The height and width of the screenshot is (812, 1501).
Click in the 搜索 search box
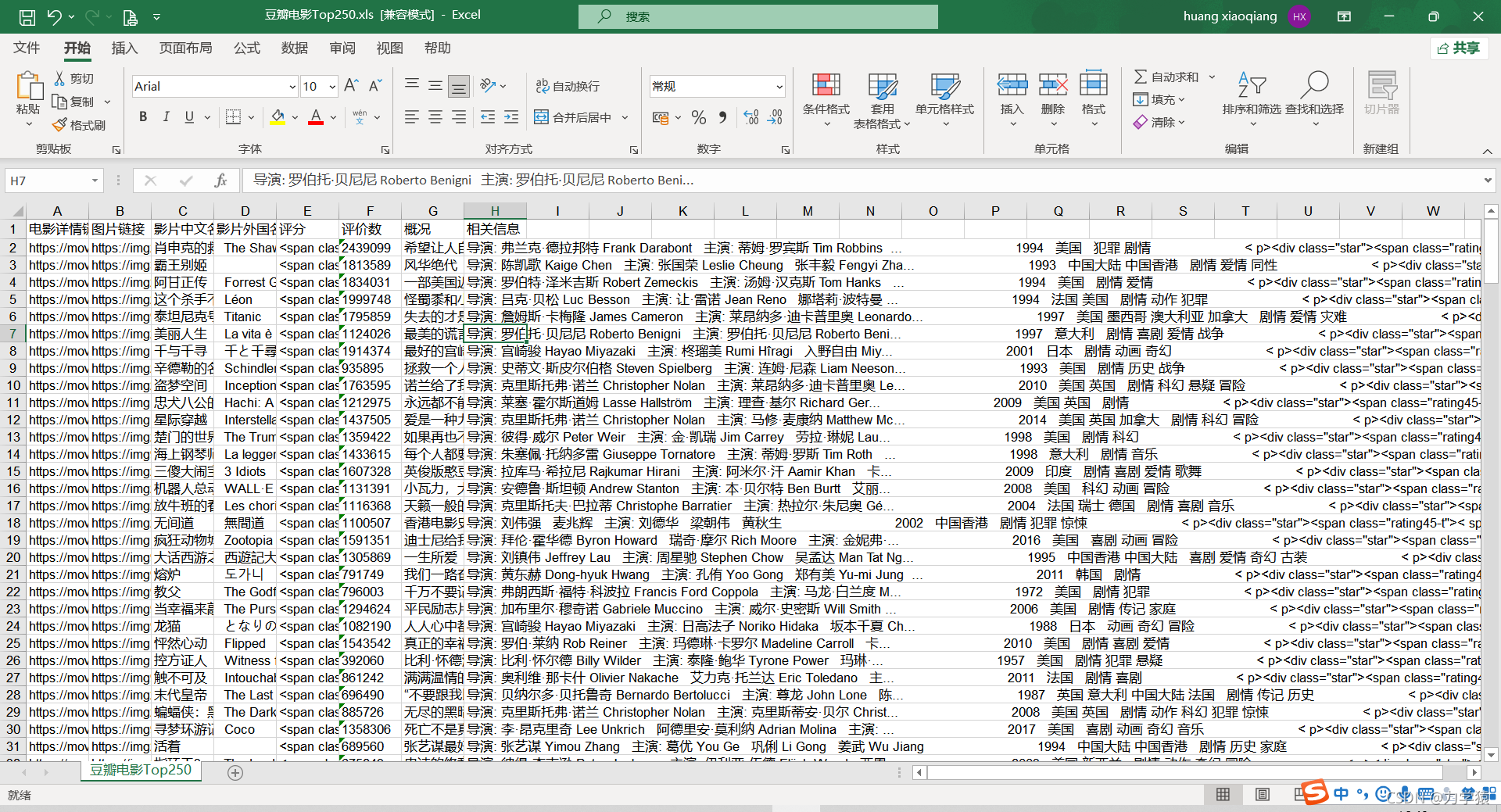click(x=758, y=16)
